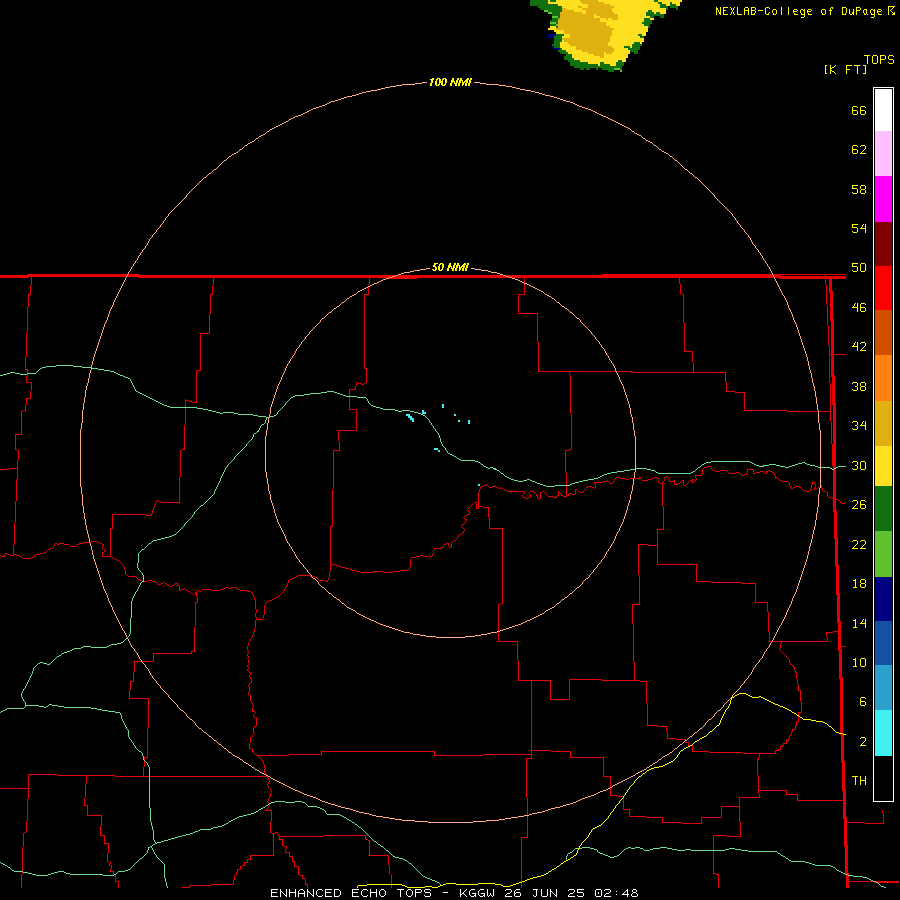
Task: Click the legend value 46
Action: [x=859, y=308]
